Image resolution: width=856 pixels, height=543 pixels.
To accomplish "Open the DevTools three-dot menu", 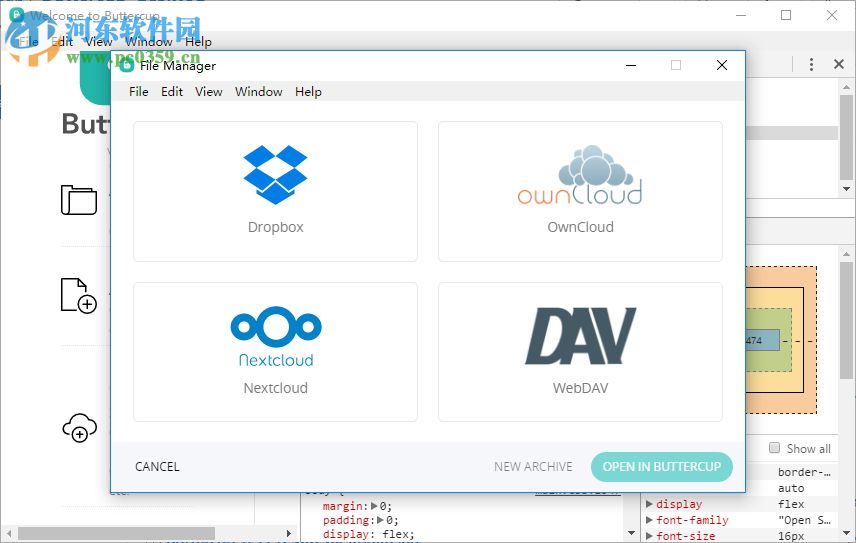I will 811,64.
